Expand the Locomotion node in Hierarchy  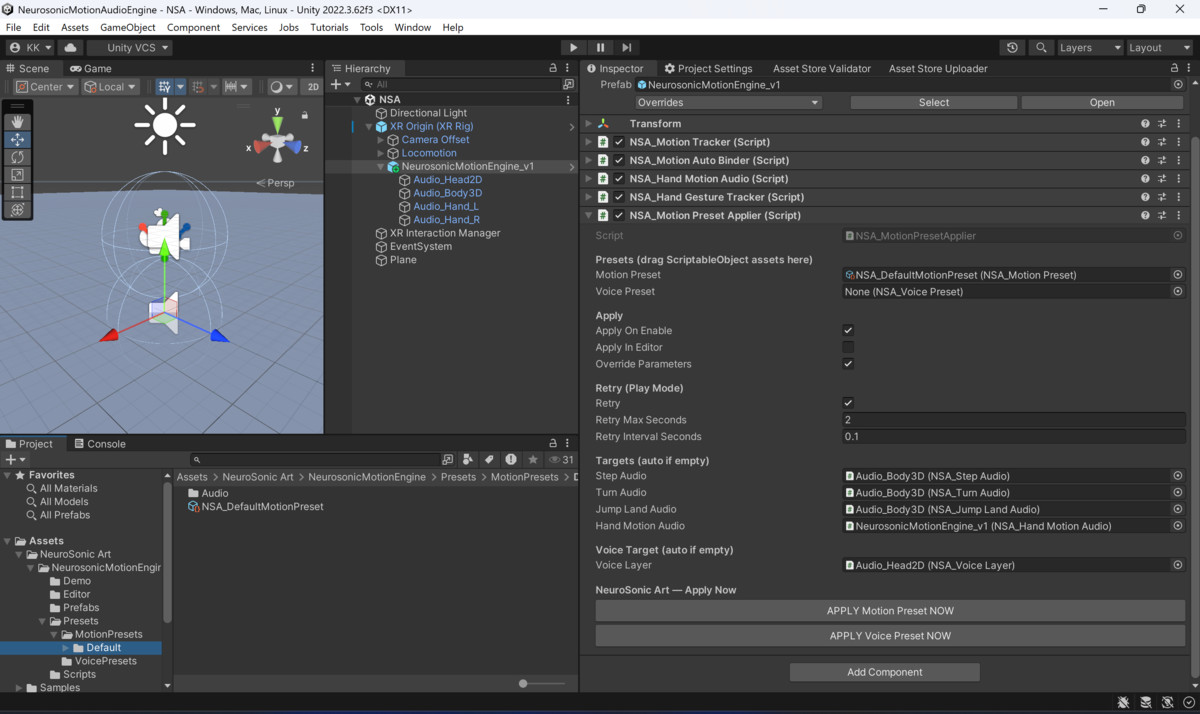coord(381,153)
